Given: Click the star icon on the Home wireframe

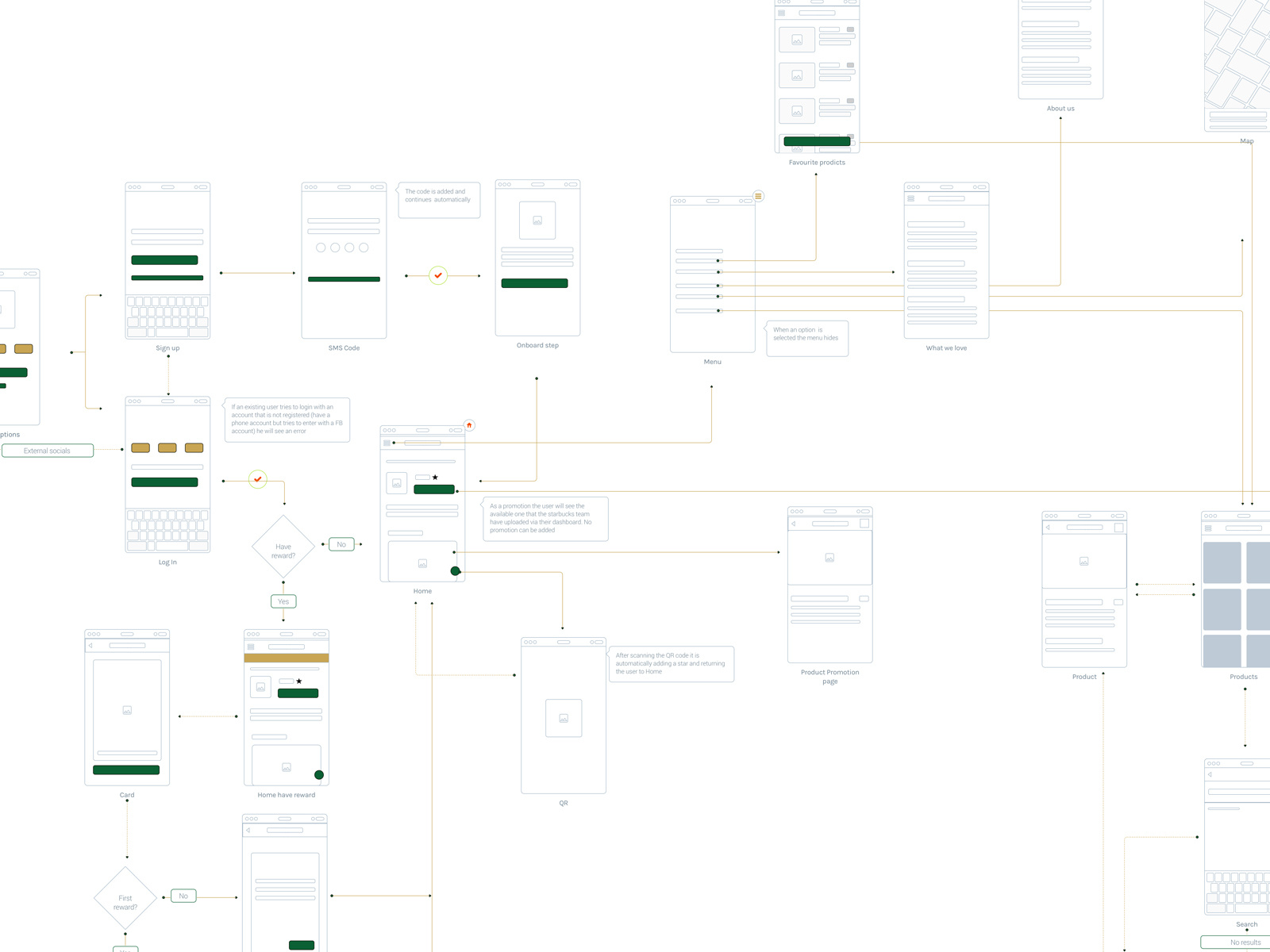Looking at the screenshot, I should 435,477.
